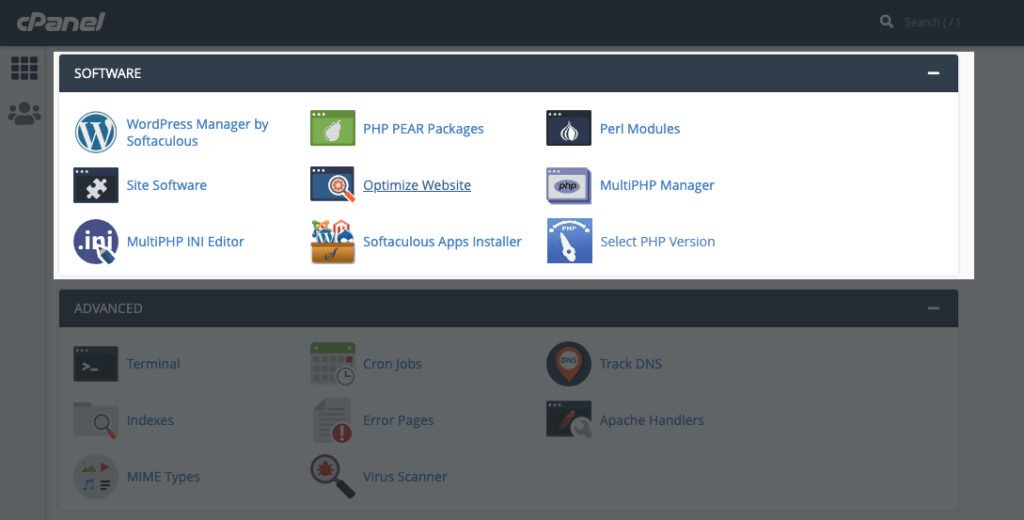Click the Error Pages document icon
Screen dimensions: 1024x520
(332, 420)
